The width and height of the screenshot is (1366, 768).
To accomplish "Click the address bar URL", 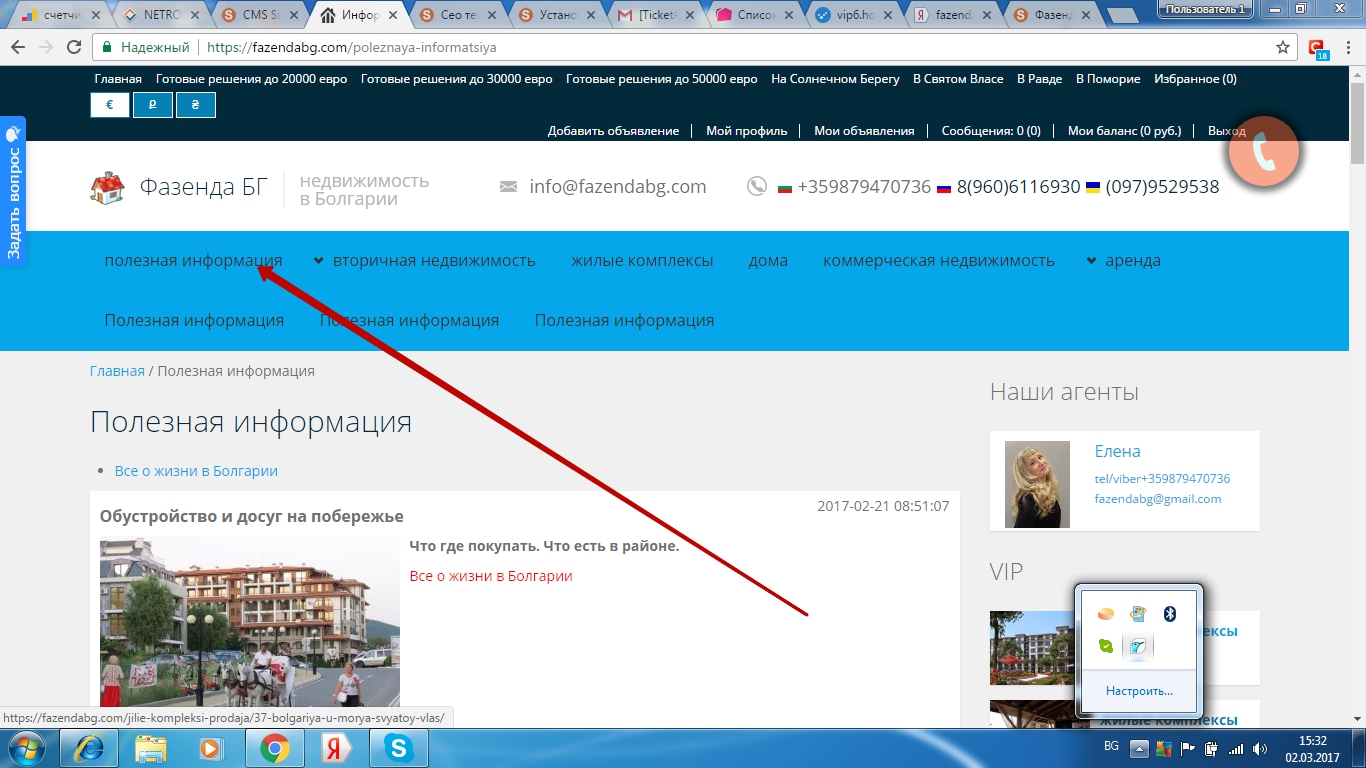I will click(x=351, y=47).
